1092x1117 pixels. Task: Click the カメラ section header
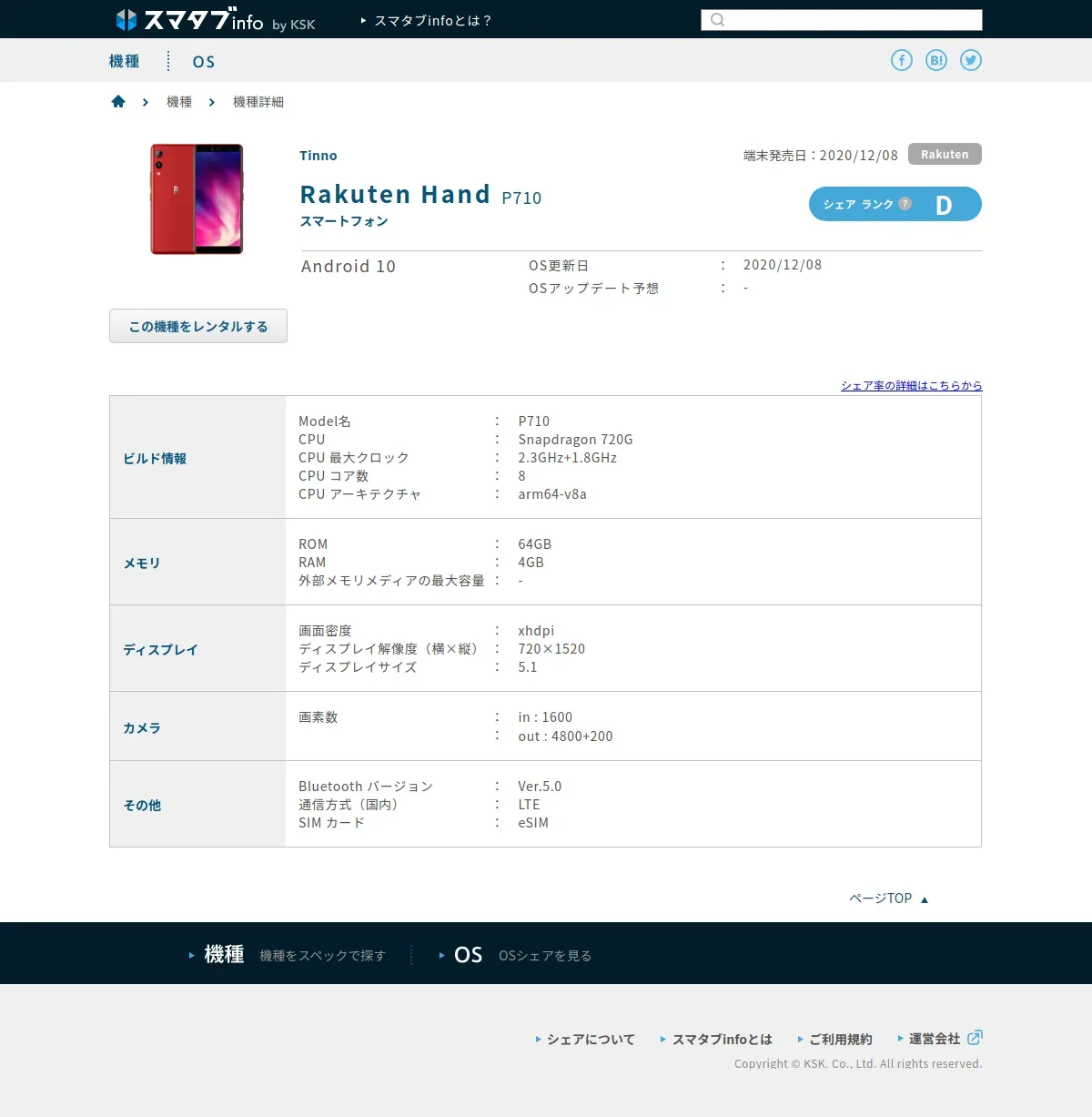coord(142,727)
